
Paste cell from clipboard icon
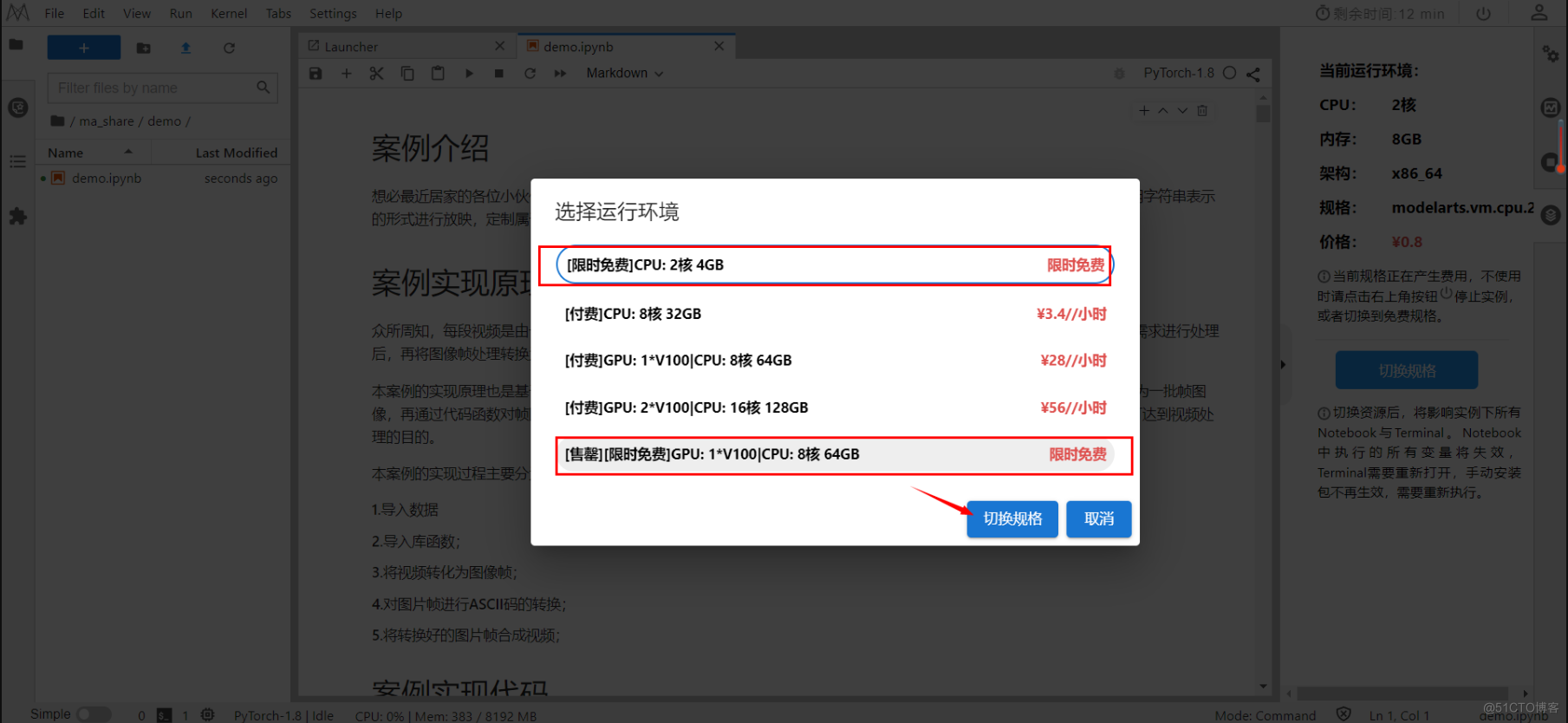click(x=438, y=74)
